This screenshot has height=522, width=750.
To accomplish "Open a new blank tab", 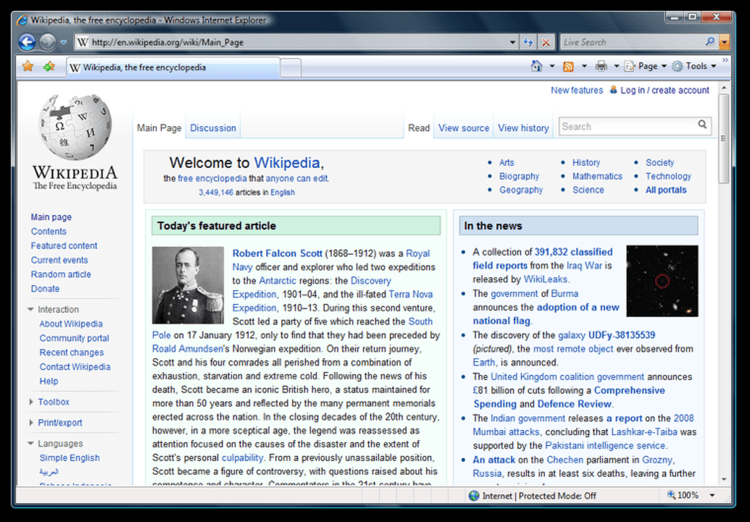I will [x=290, y=67].
